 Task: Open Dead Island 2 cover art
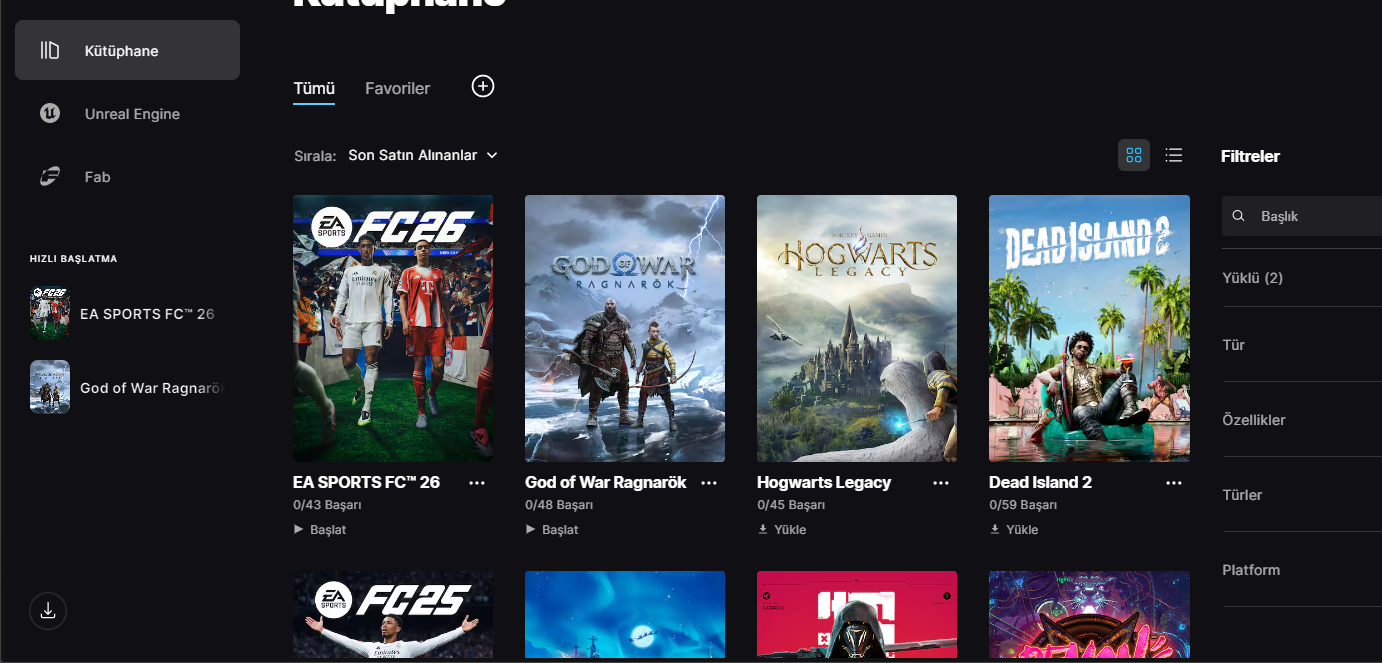(1089, 328)
